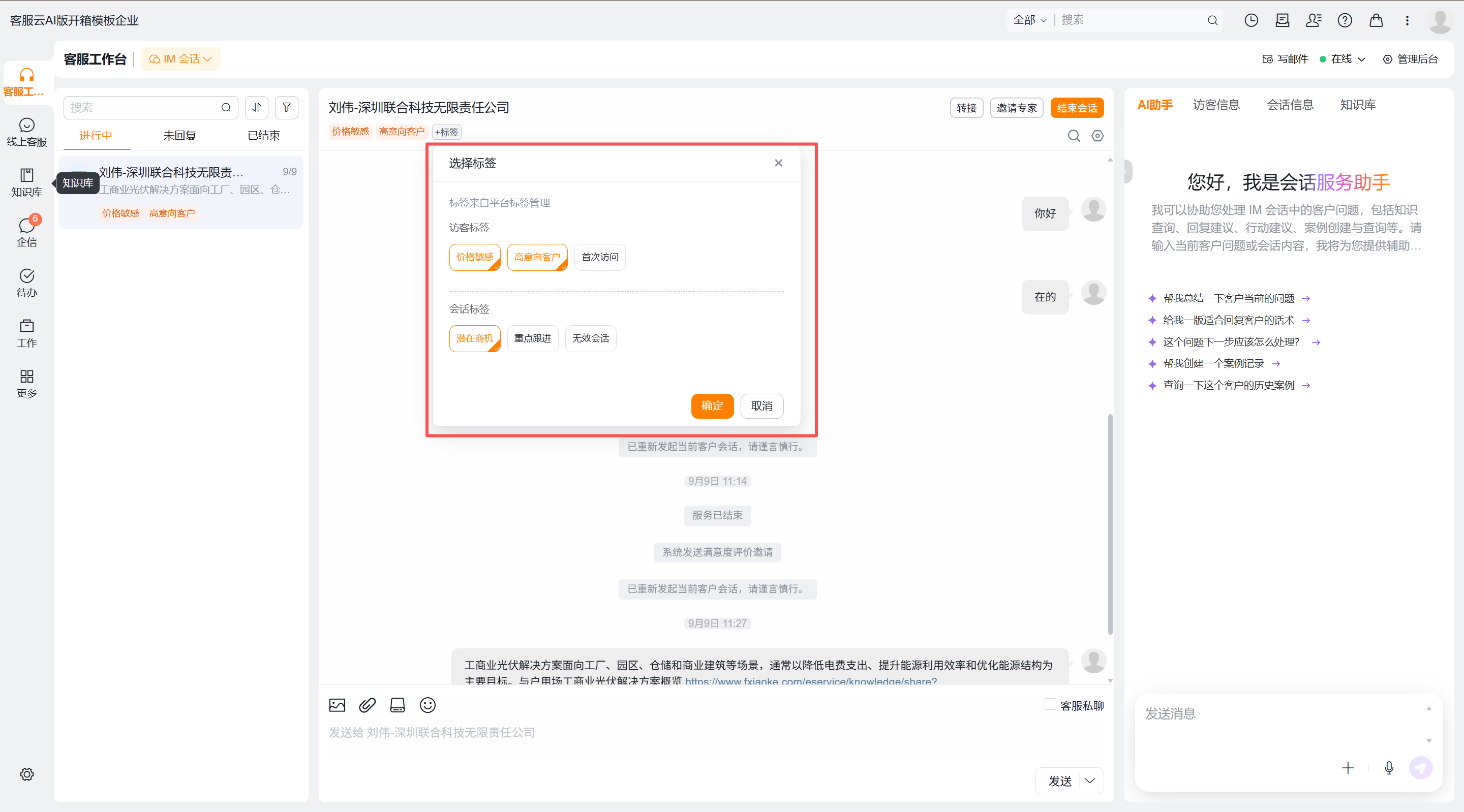Screen dimensions: 1464x812
Task: Open the 全部 search scope dropdown
Action: tap(1029, 20)
